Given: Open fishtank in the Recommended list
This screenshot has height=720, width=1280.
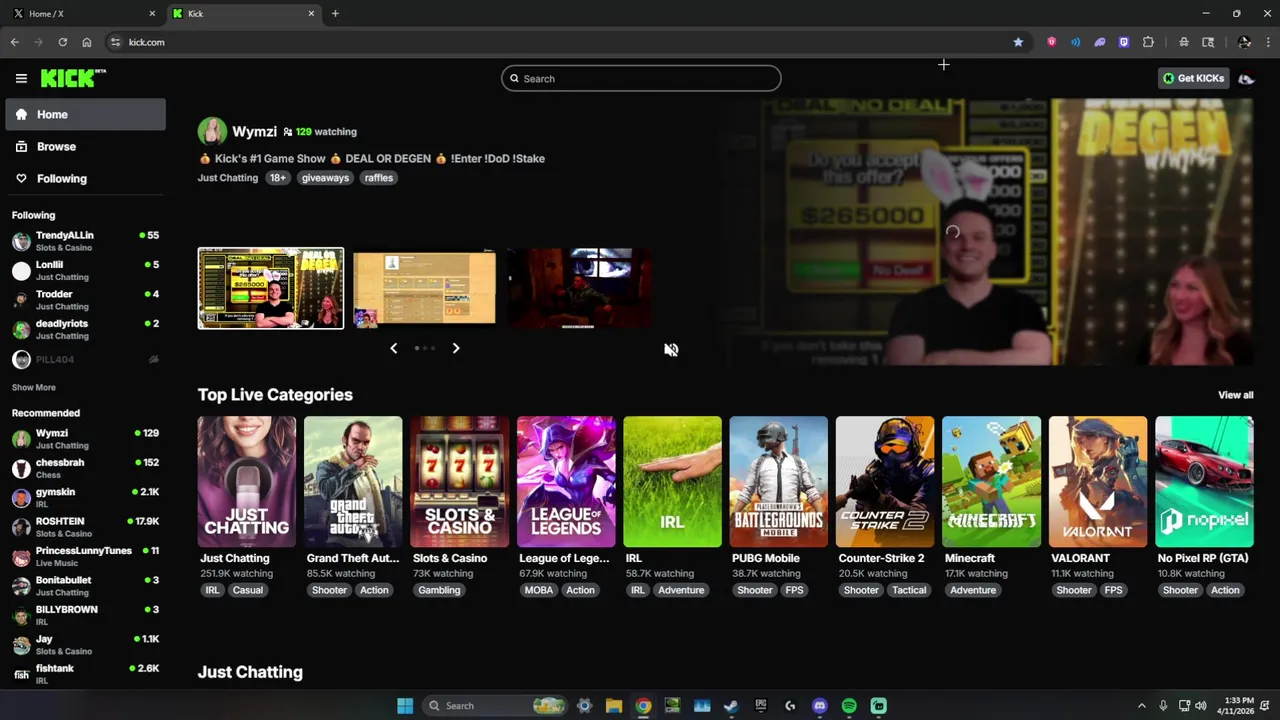Looking at the screenshot, I should [85, 673].
